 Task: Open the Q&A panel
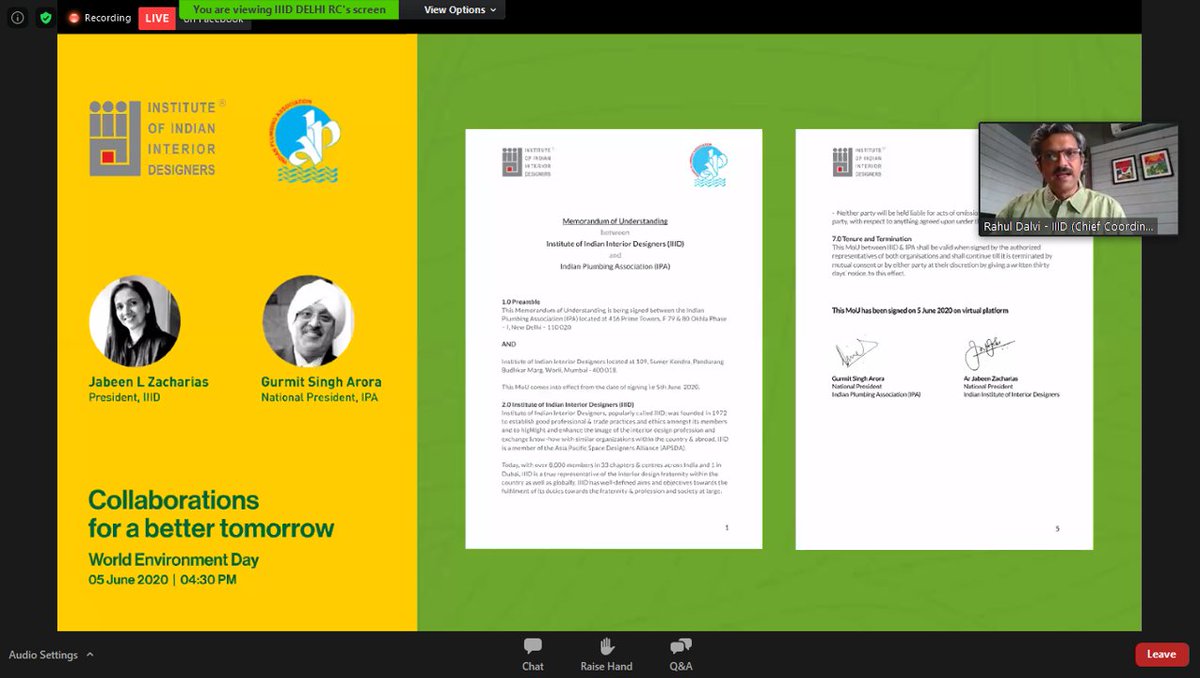pyautogui.click(x=681, y=655)
